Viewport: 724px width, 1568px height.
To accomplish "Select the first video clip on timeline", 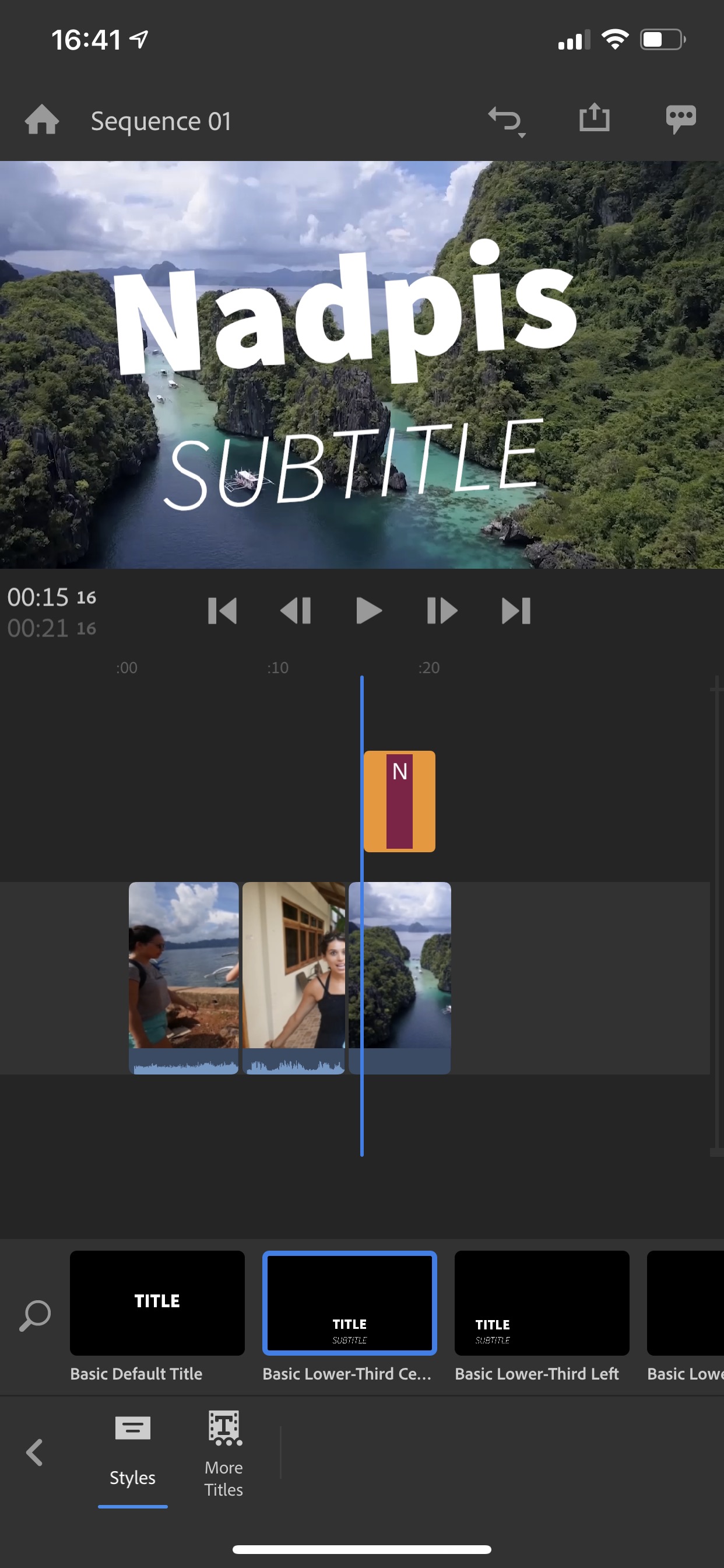I will 183,977.
